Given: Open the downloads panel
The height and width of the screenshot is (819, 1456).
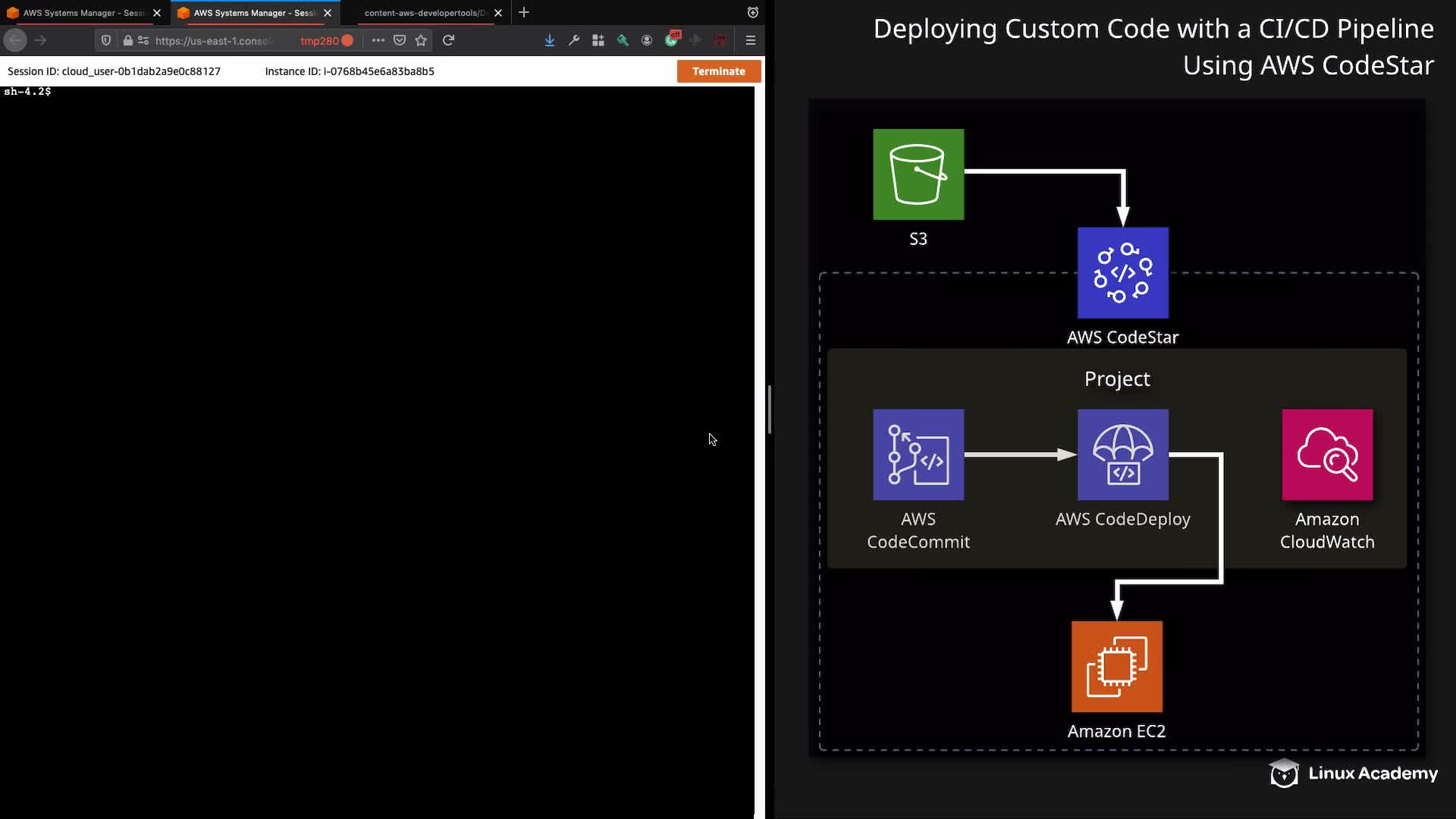Looking at the screenshot, I should tap(549, 40).
